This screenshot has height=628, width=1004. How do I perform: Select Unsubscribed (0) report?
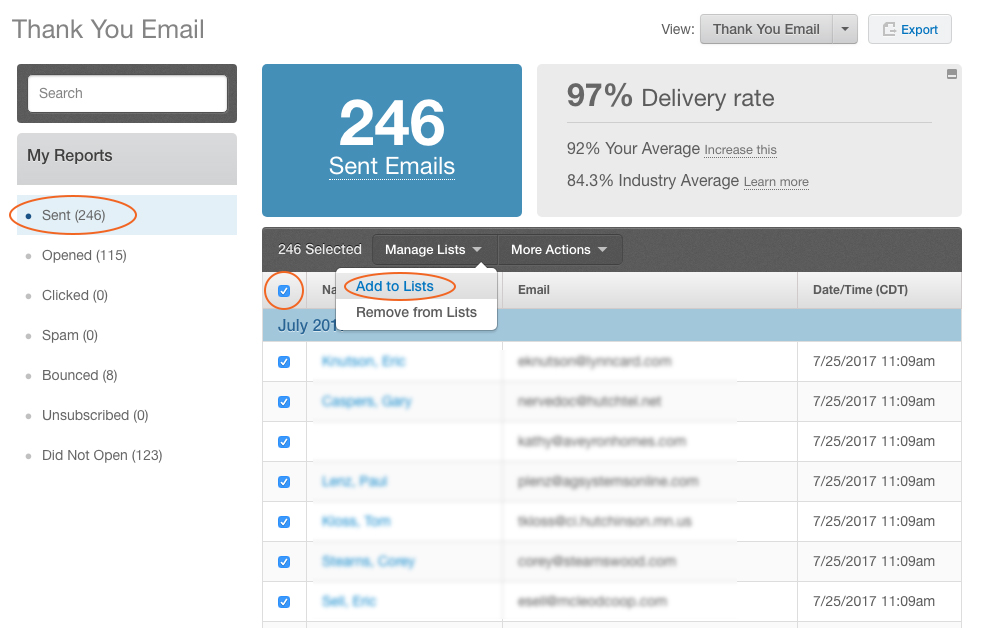click(x=95, y=415)
